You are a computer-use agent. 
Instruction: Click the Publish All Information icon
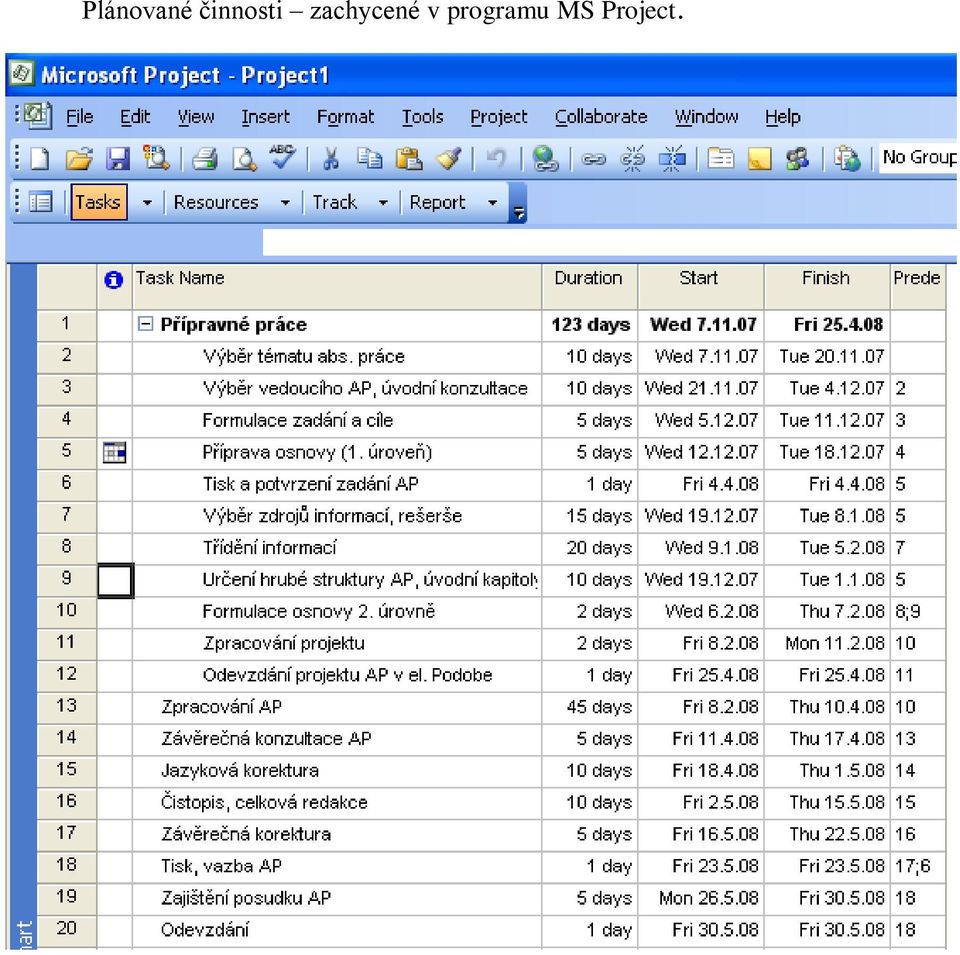[847, 159]
